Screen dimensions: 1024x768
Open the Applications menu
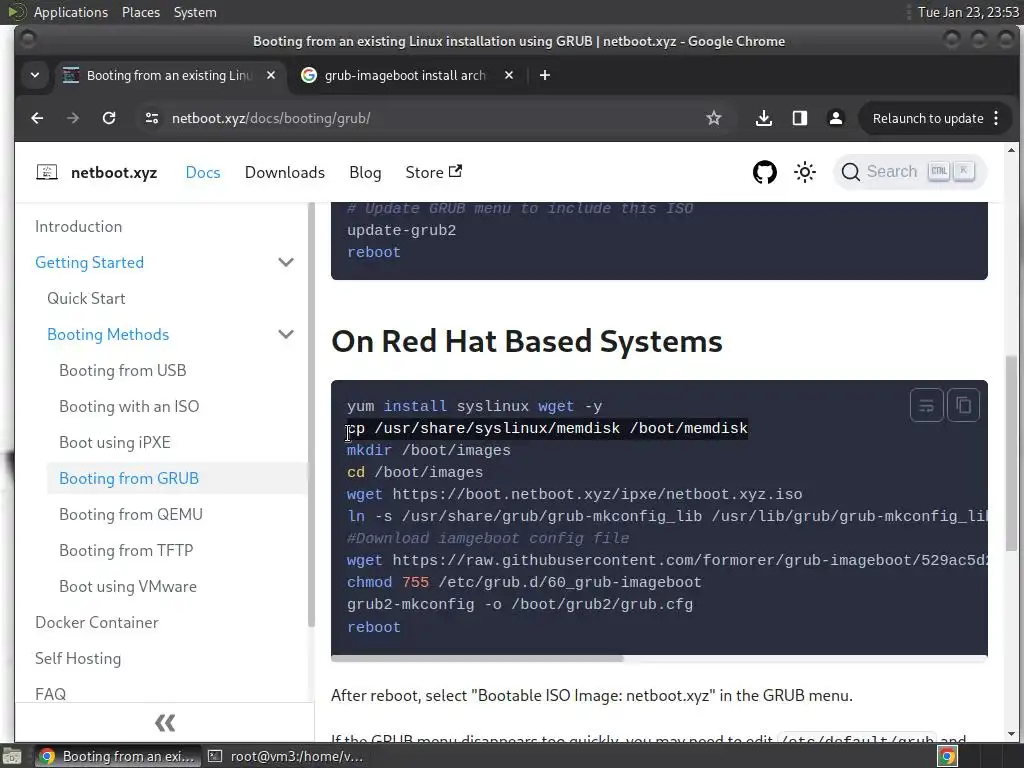(71, 12)
